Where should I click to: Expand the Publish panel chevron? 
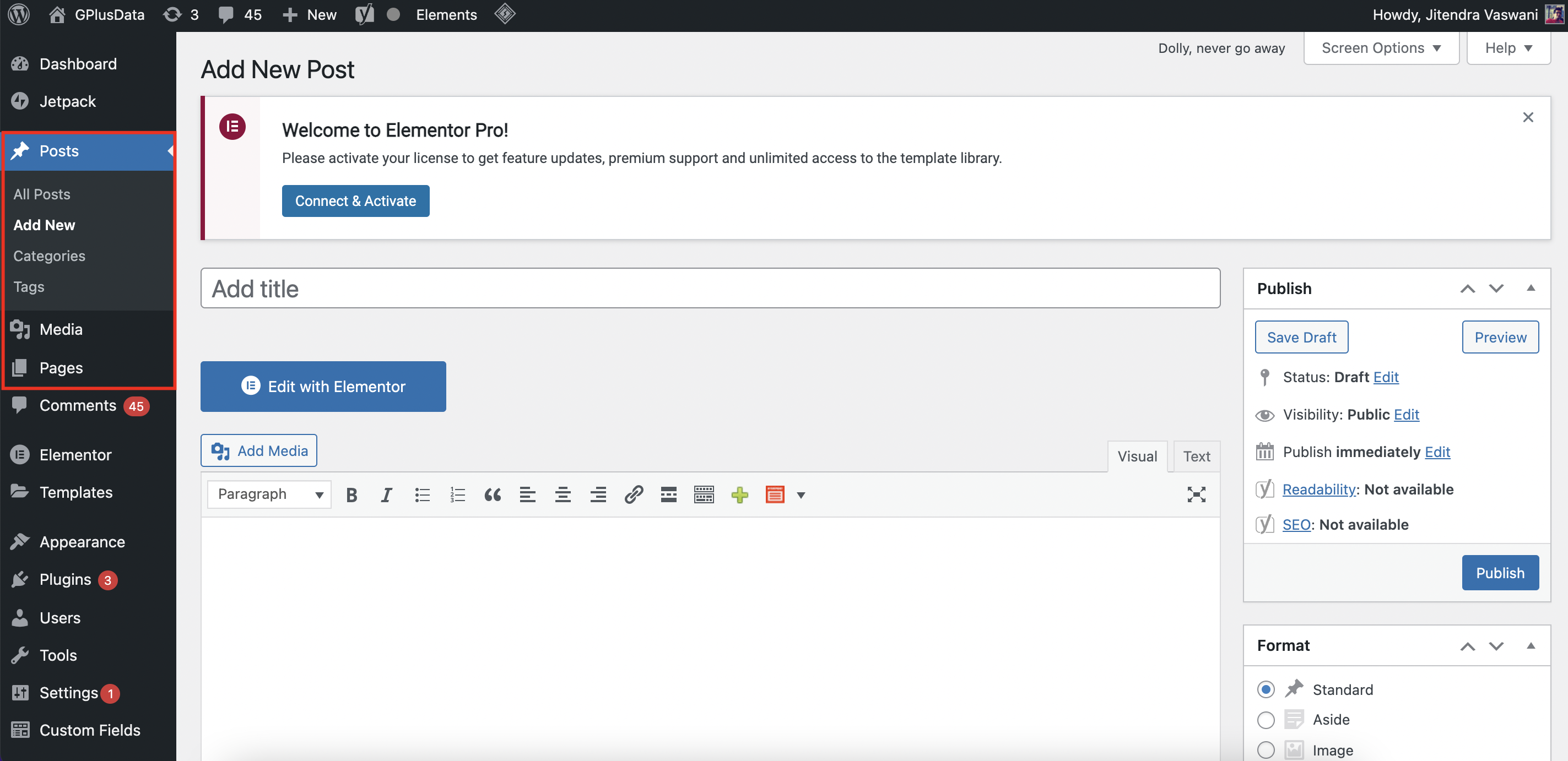coord(1531,288)
